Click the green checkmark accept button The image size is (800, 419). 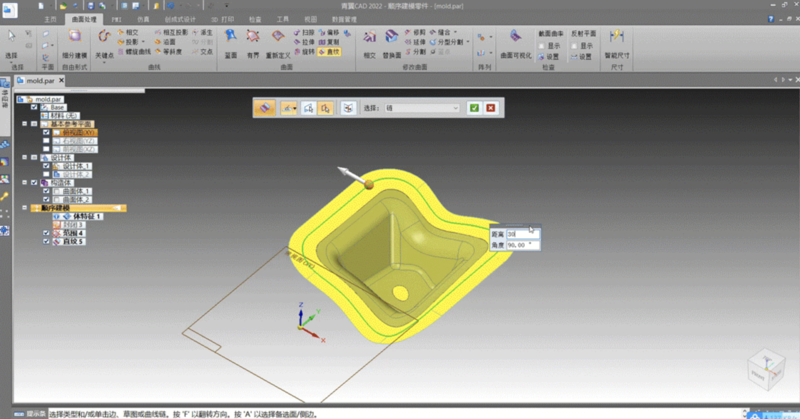tap(474, 107)
